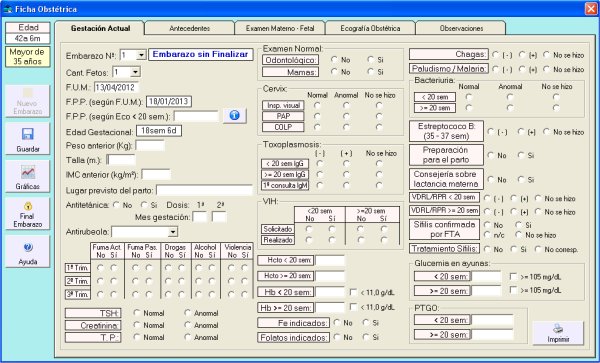Close the Ficha Obstétrica window

coord(591,9)
